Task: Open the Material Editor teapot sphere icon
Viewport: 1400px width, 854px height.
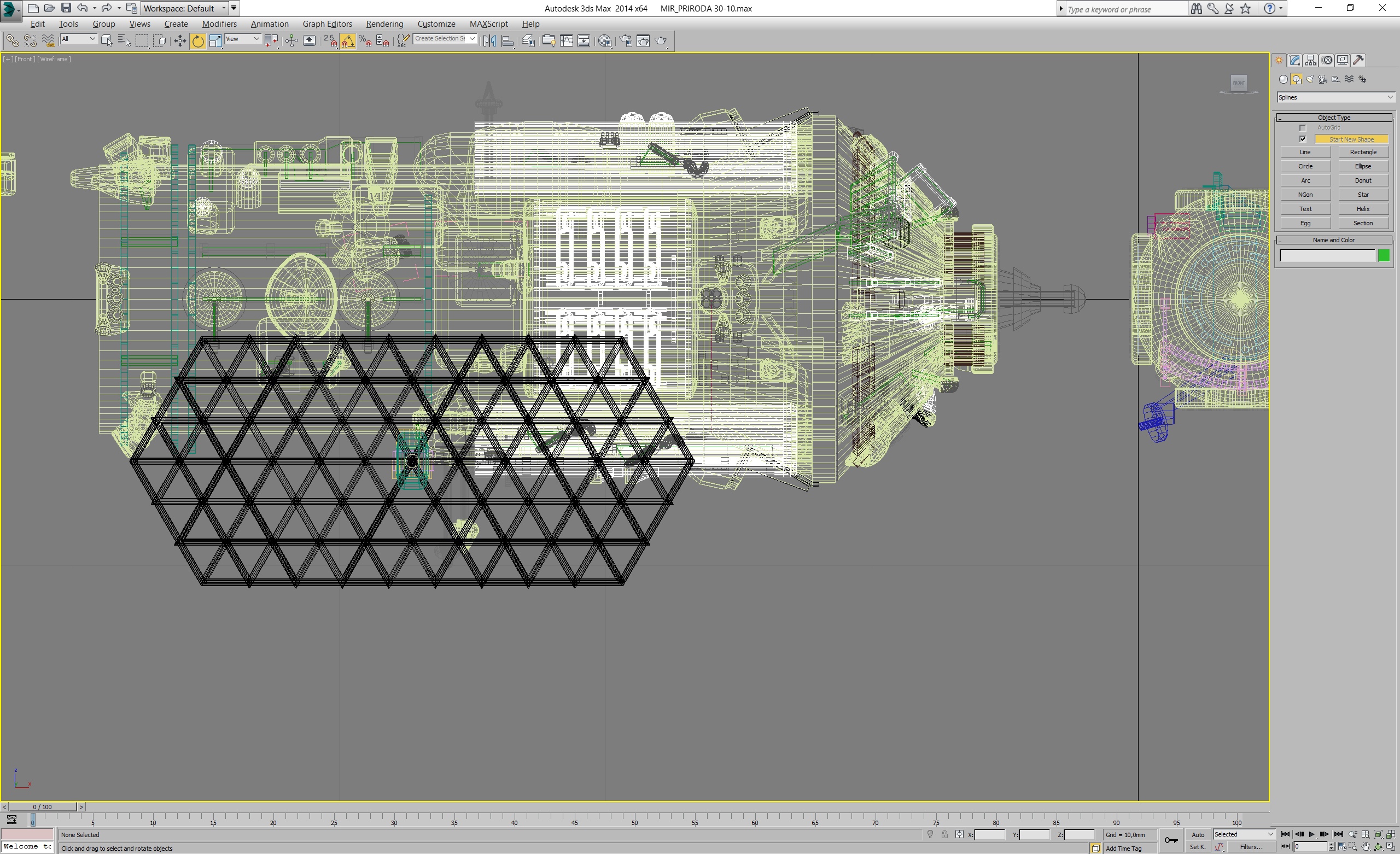Action: (x=604, y=41)
